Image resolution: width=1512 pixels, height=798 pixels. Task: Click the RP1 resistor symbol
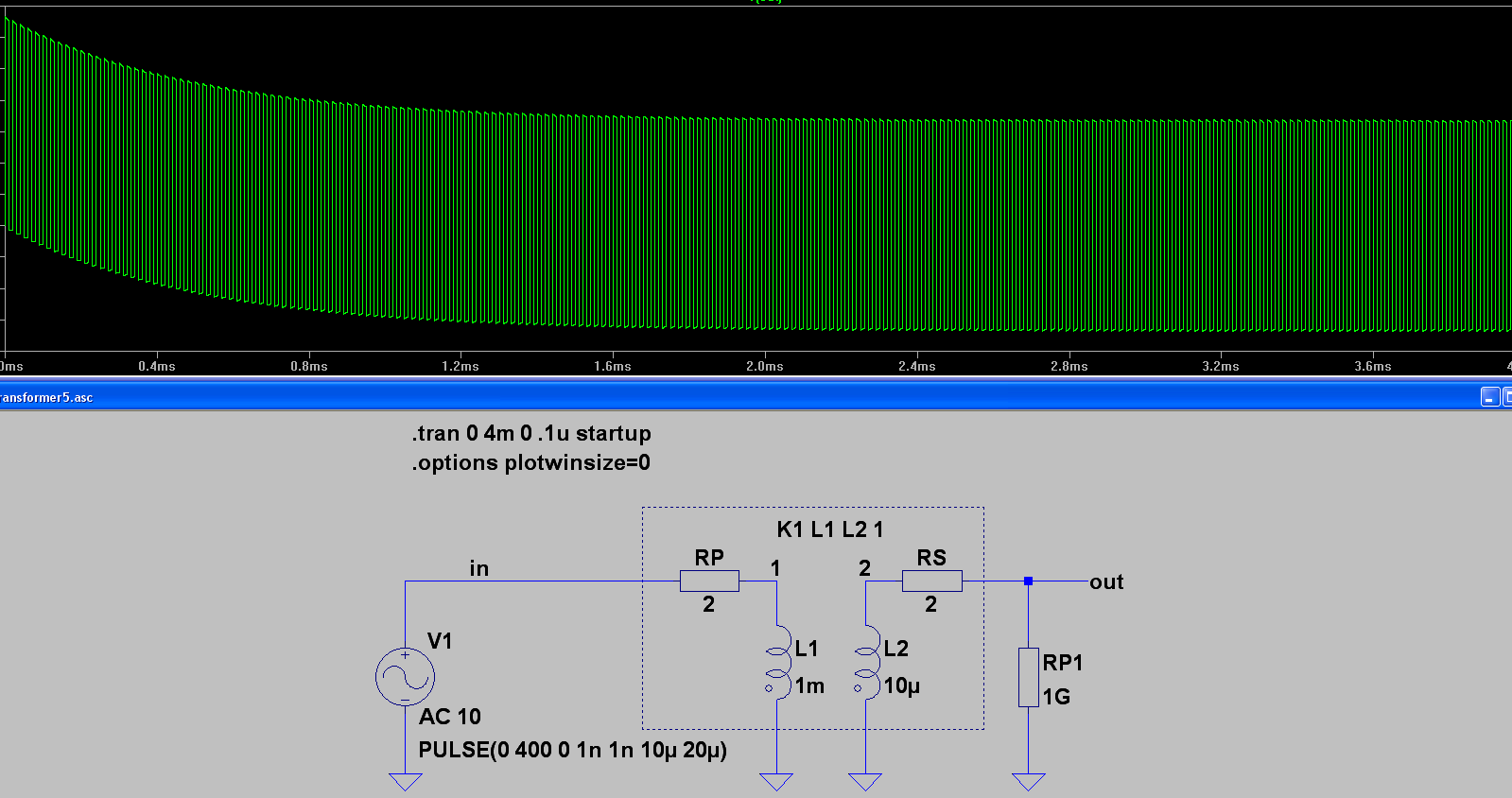tap(1029, 677)
